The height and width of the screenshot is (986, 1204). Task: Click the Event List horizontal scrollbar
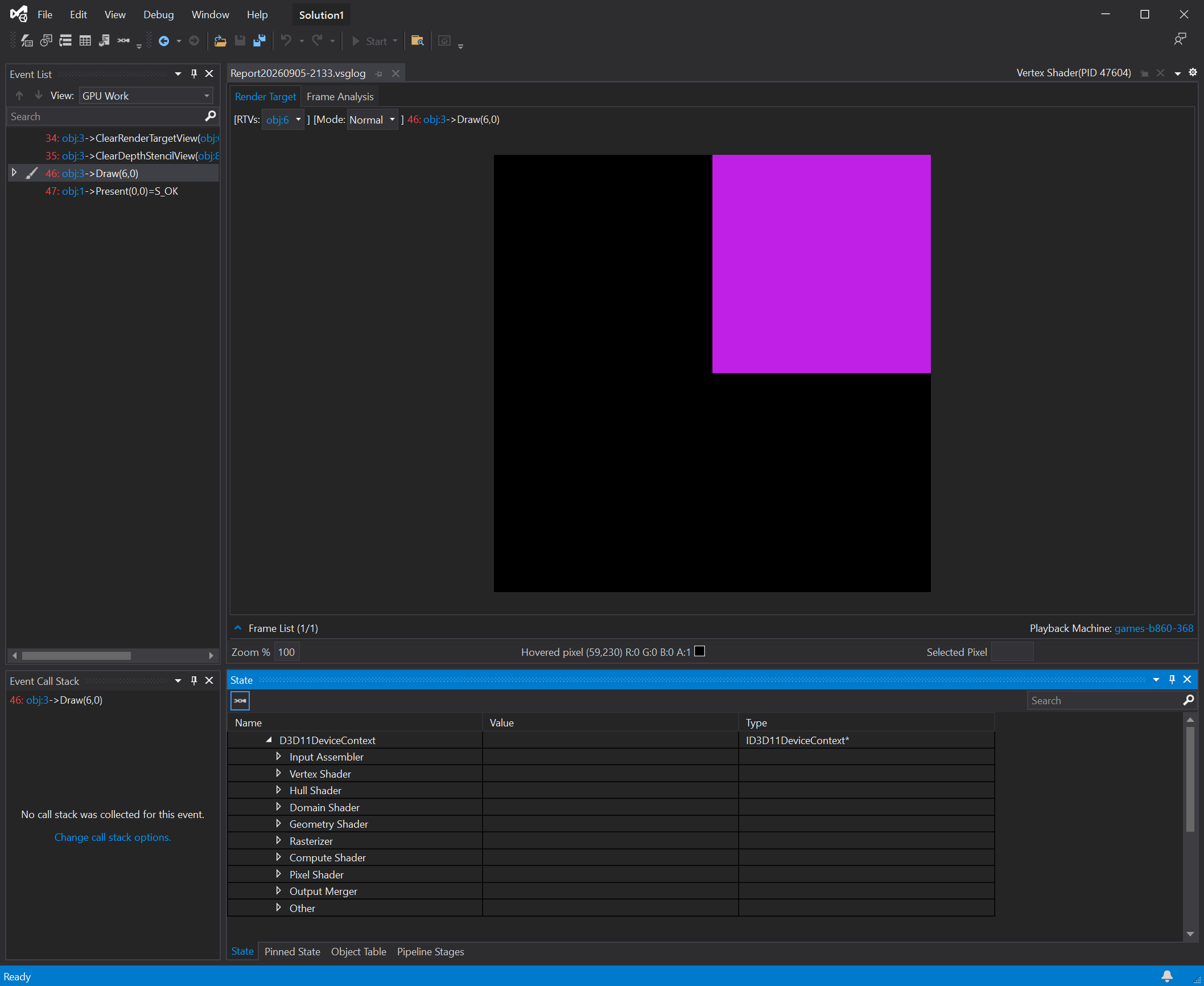[x=113, y=656]
